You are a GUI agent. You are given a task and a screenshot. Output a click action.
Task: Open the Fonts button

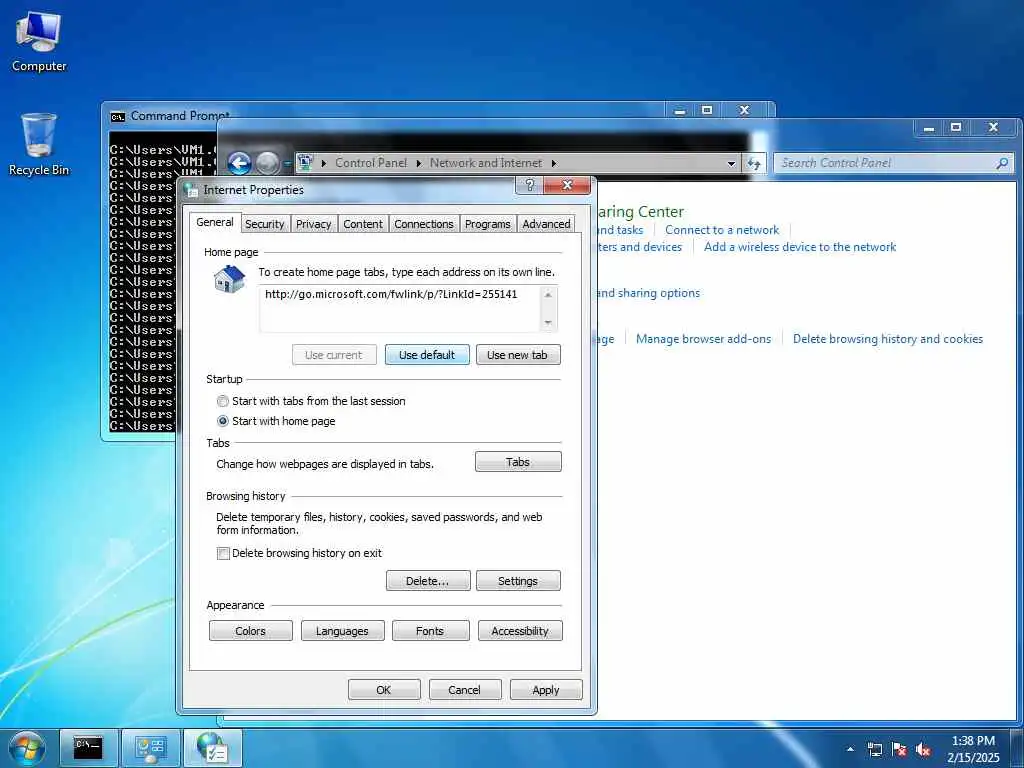[x=430, y=631]
